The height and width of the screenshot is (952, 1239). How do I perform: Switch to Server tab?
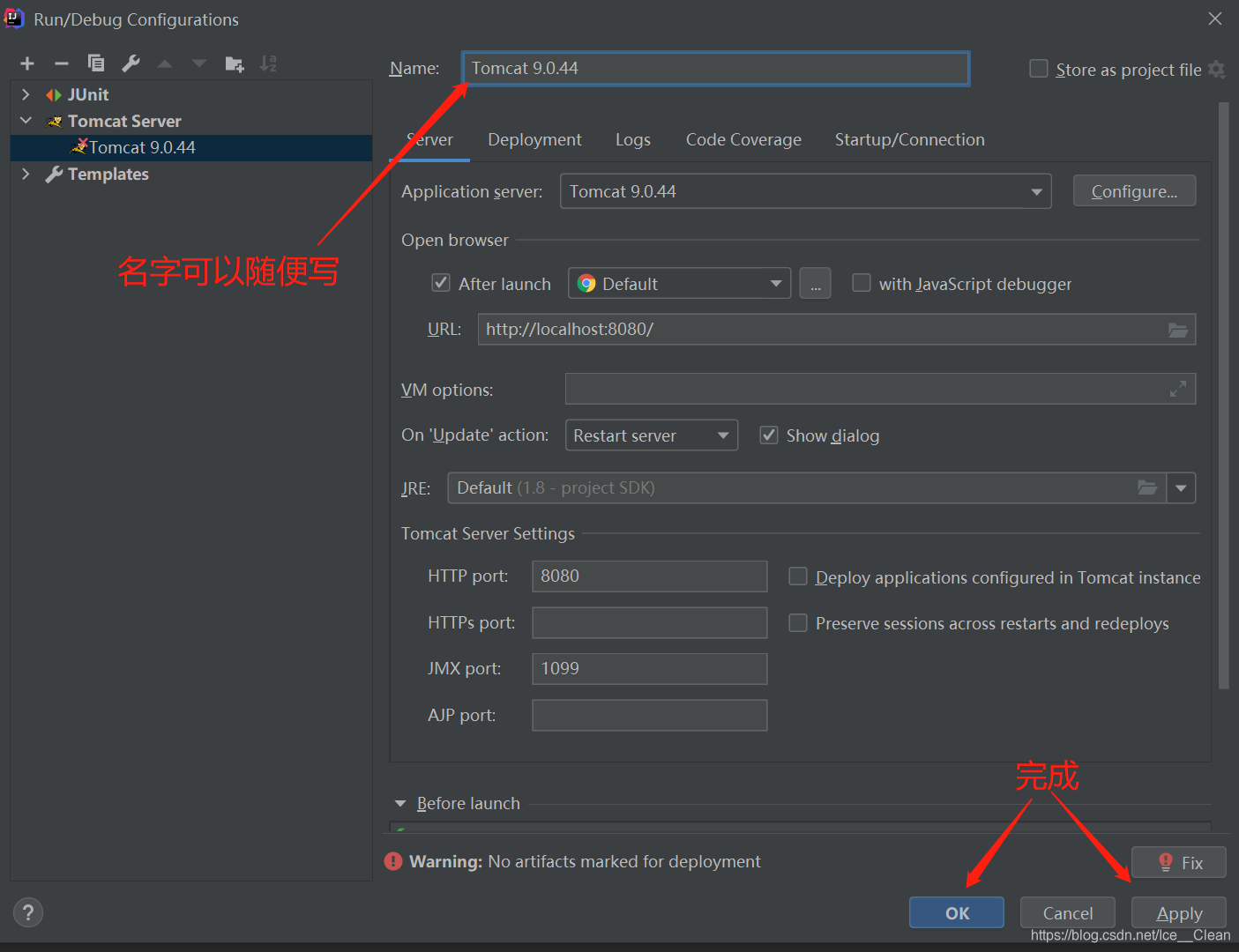[429, 139]
